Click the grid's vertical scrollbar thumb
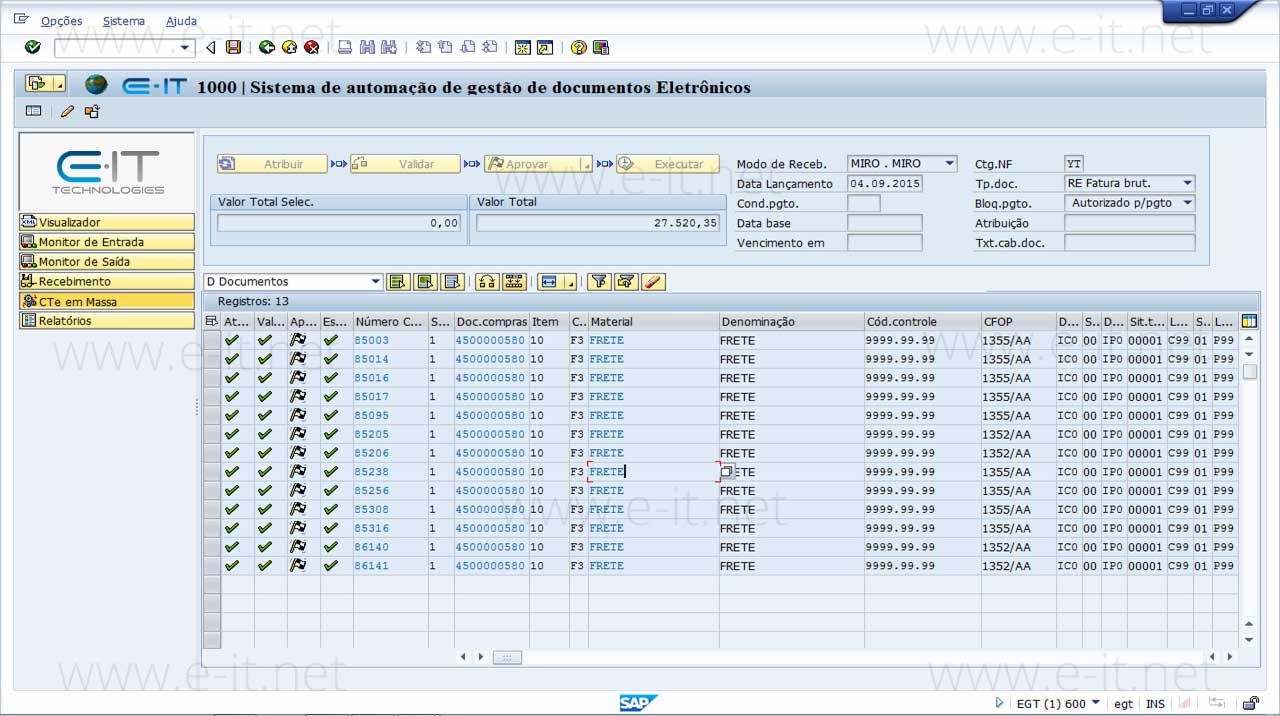 pyautogui.click(x=1249, y=372)
